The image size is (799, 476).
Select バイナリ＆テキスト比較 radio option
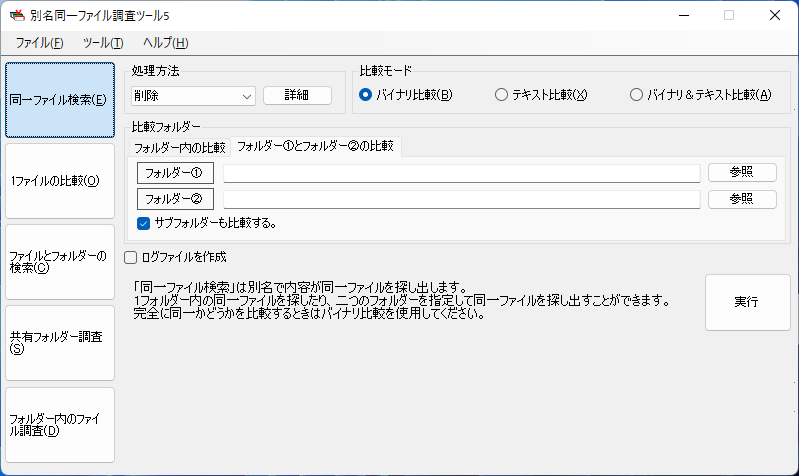(636, 95)
